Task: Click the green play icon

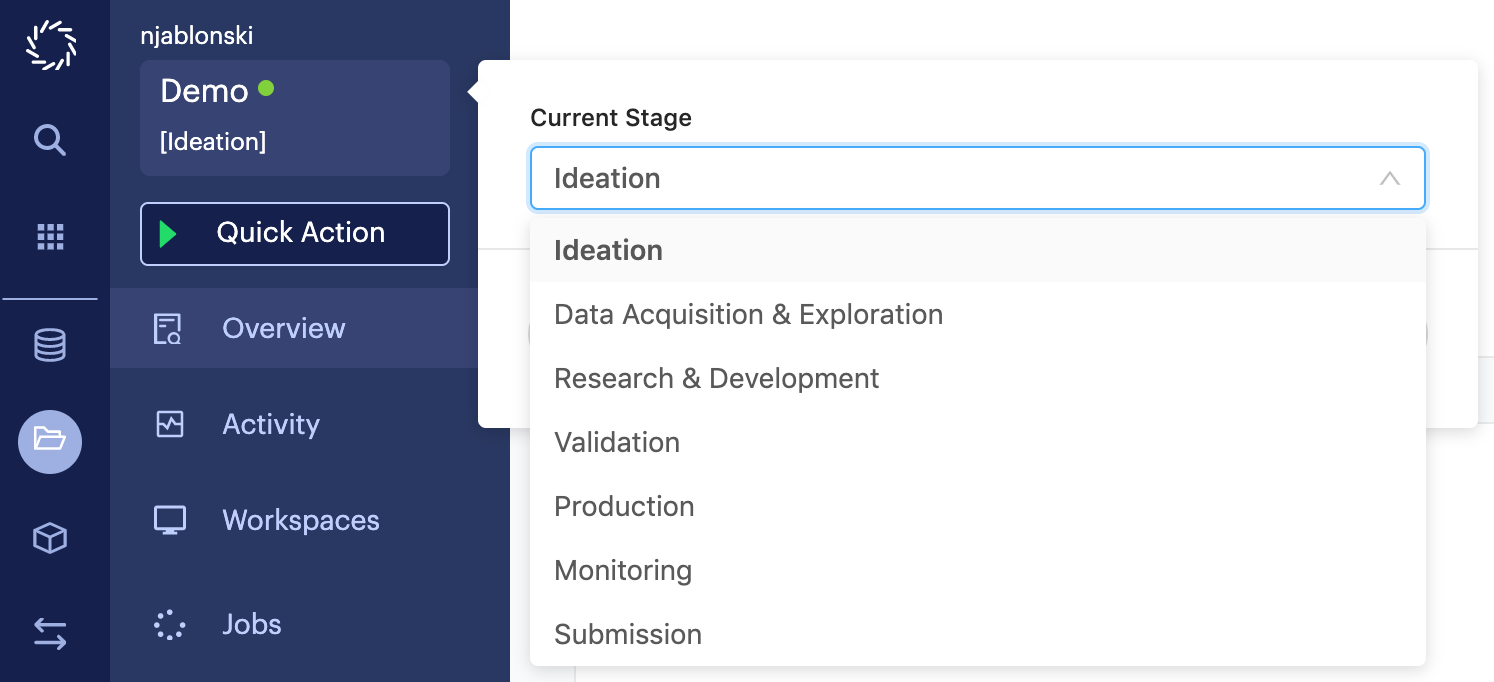Action: [168, 234]
